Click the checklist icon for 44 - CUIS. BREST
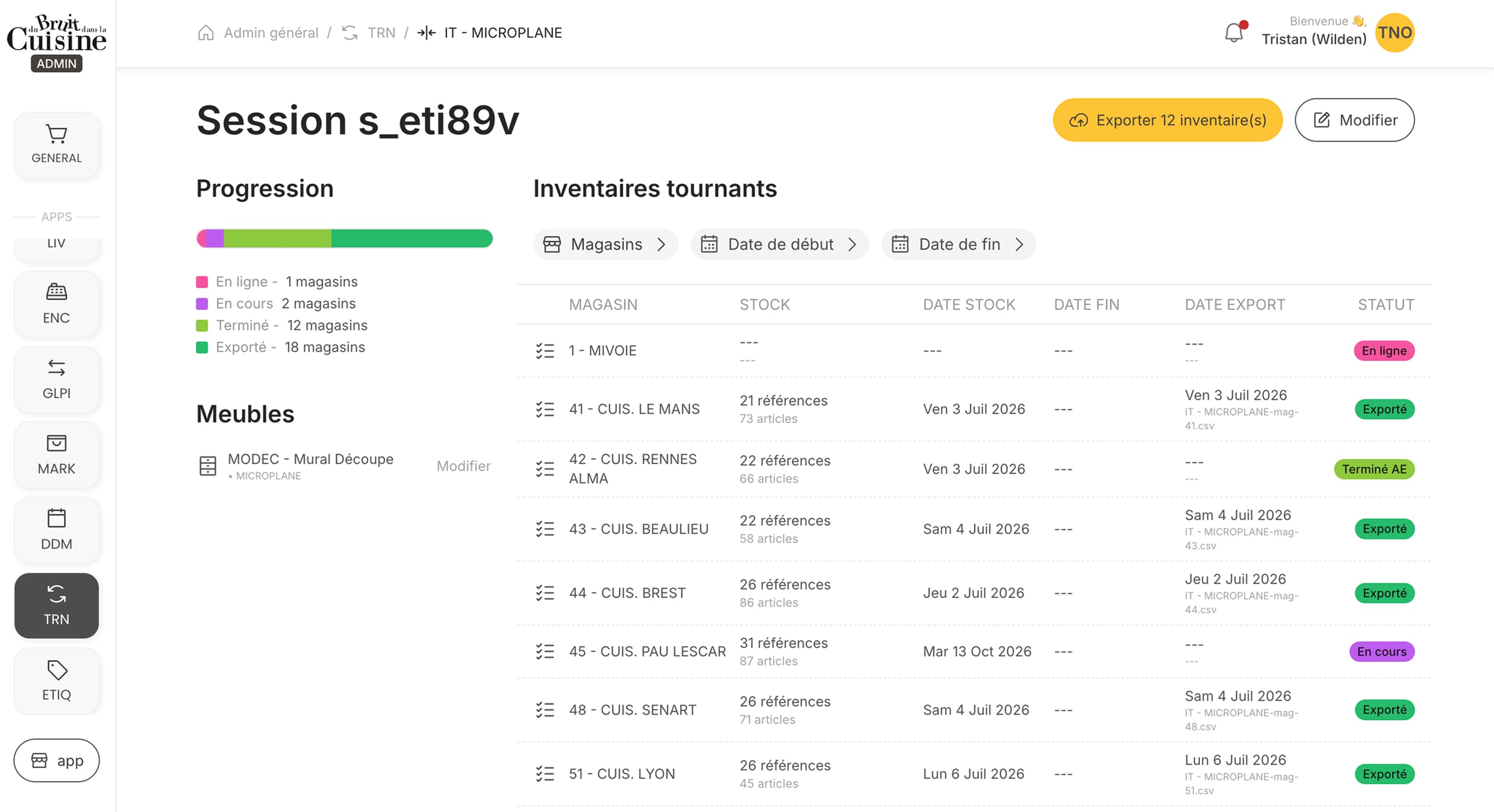 [544, 593]
